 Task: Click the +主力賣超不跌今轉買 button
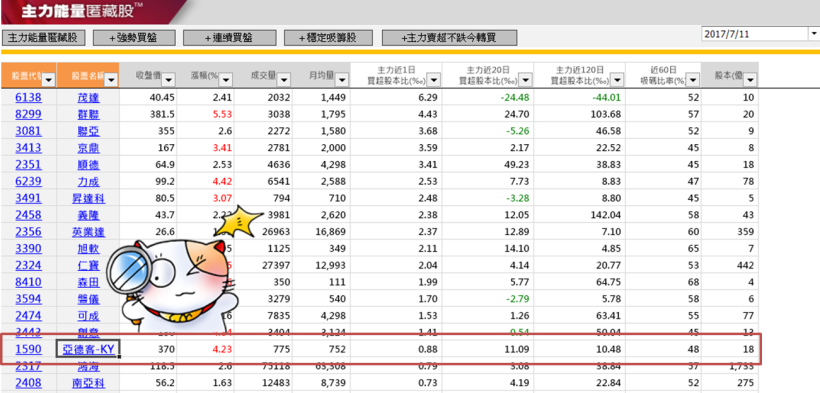[449, 38]
